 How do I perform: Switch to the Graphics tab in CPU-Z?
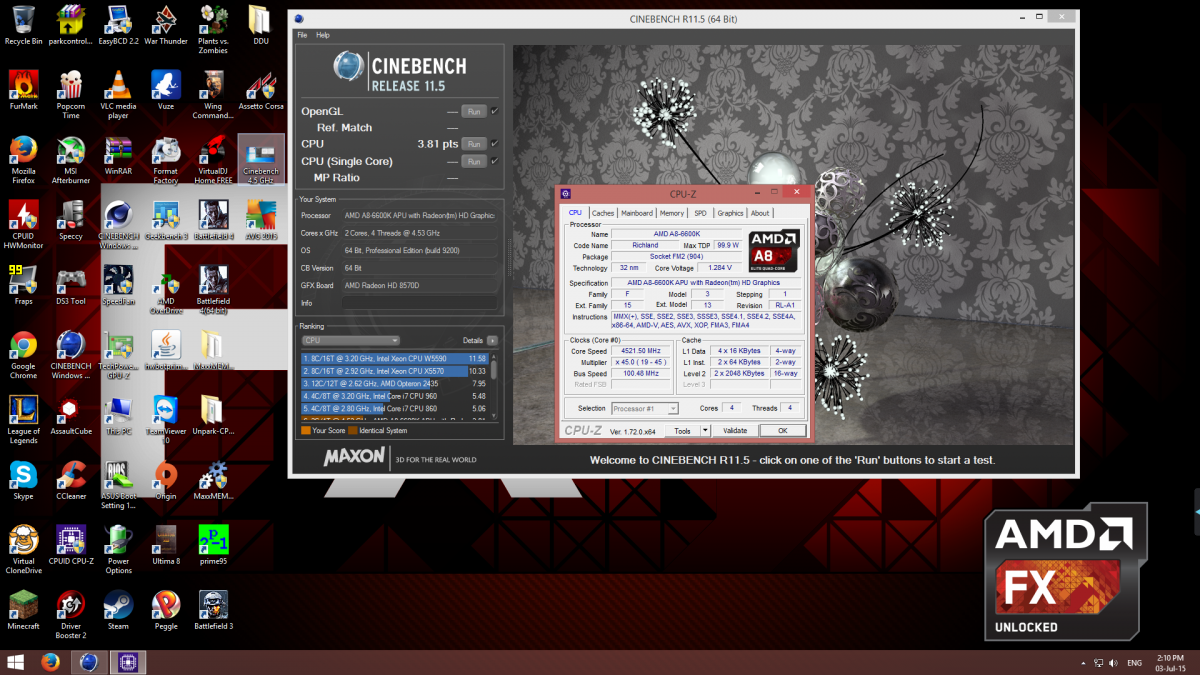(730, 213)
